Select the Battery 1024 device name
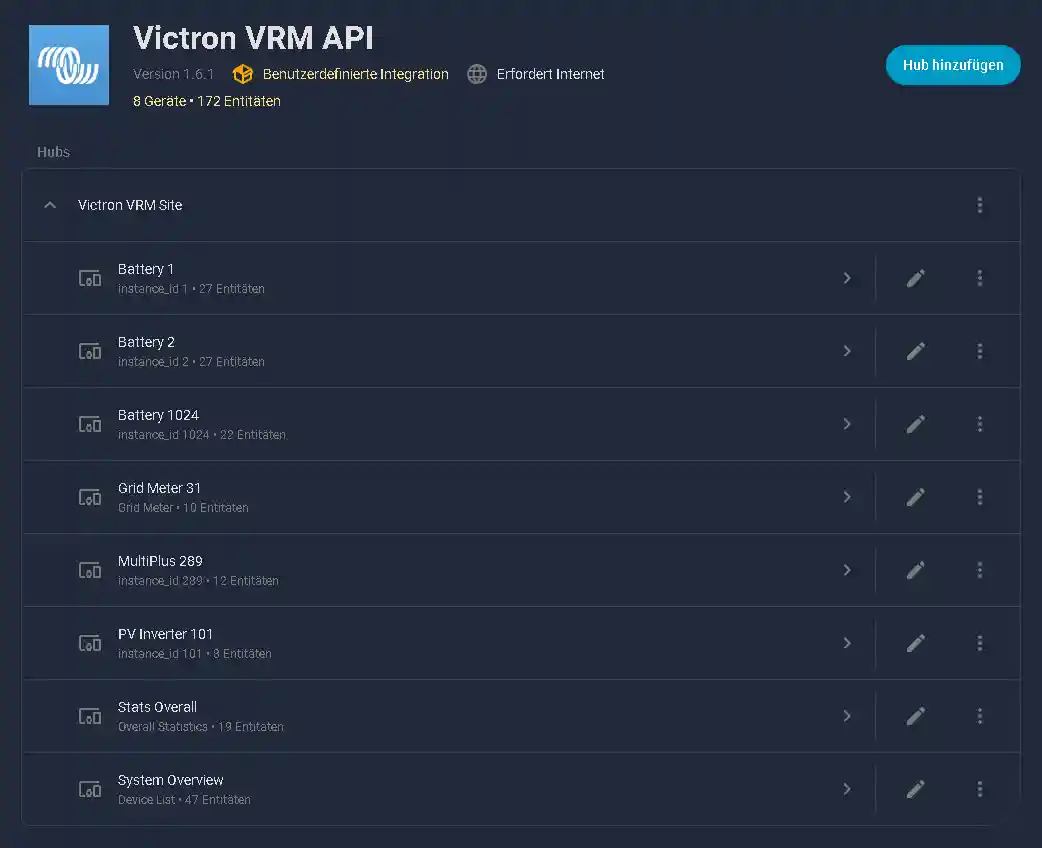The width and height of the screenshot is (1042, 848). pos(158,415)
